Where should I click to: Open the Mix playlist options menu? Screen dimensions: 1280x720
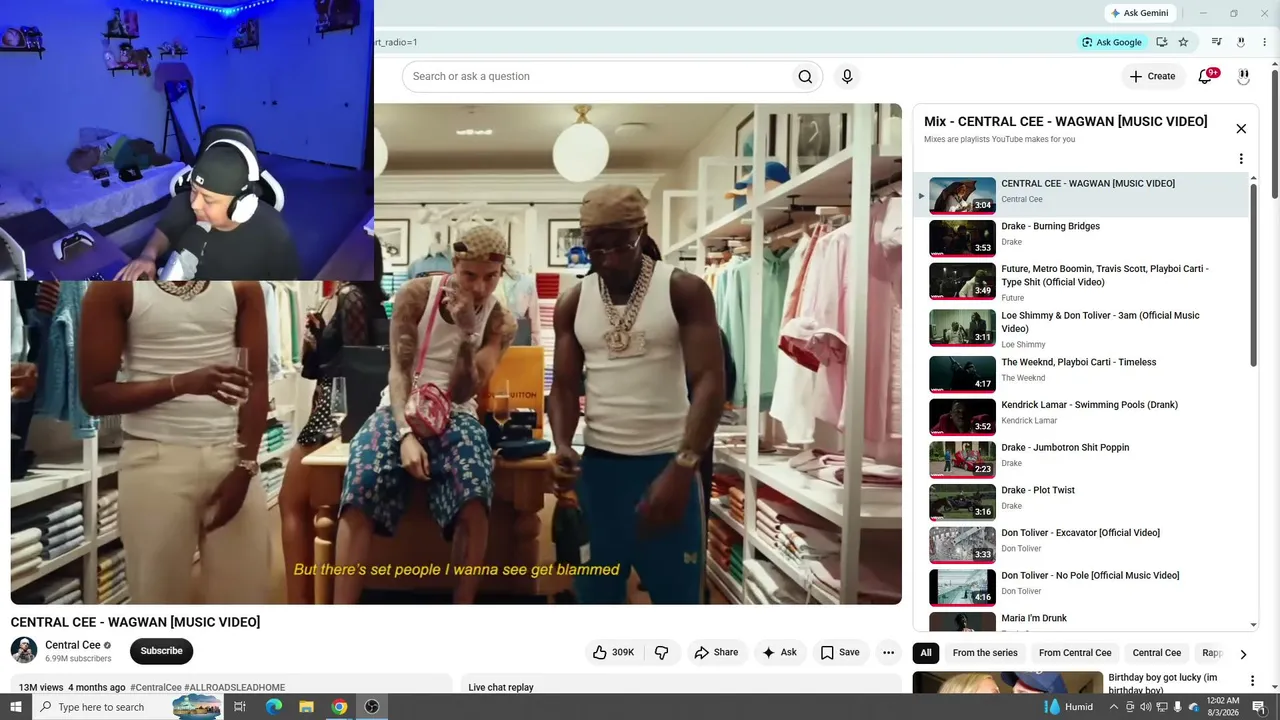[x=1241, y=159]
